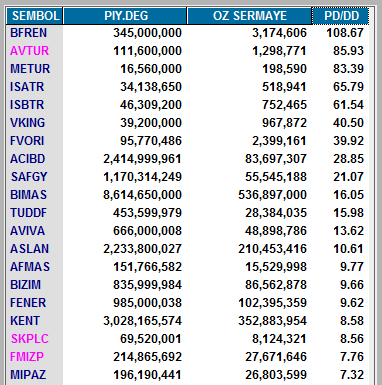Image resolution: width=382 pixels, height=385 pixels.
Task: Click the ISBTR symbol
Action: 27,105
